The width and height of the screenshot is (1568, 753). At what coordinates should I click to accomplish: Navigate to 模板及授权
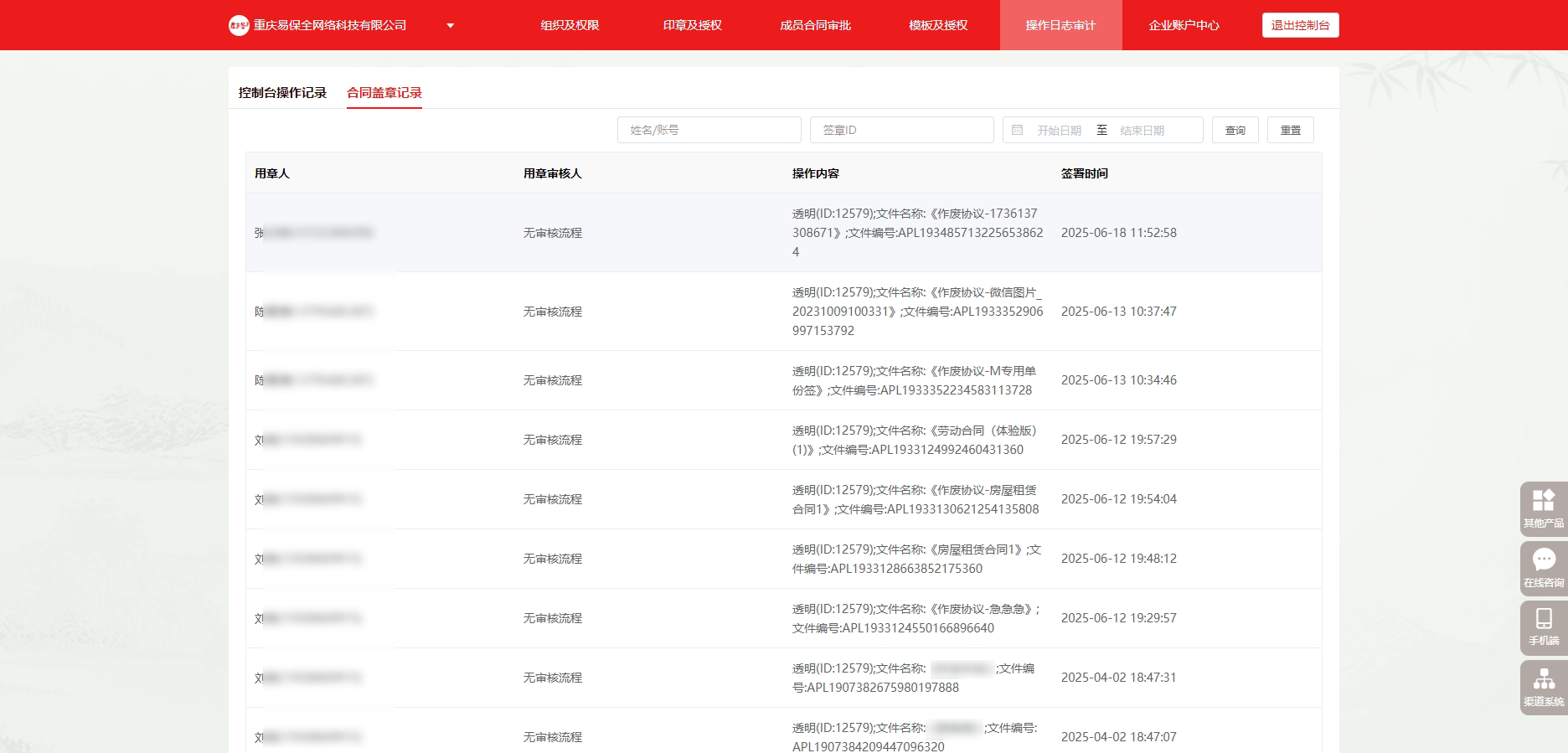[x=938, y=25]
